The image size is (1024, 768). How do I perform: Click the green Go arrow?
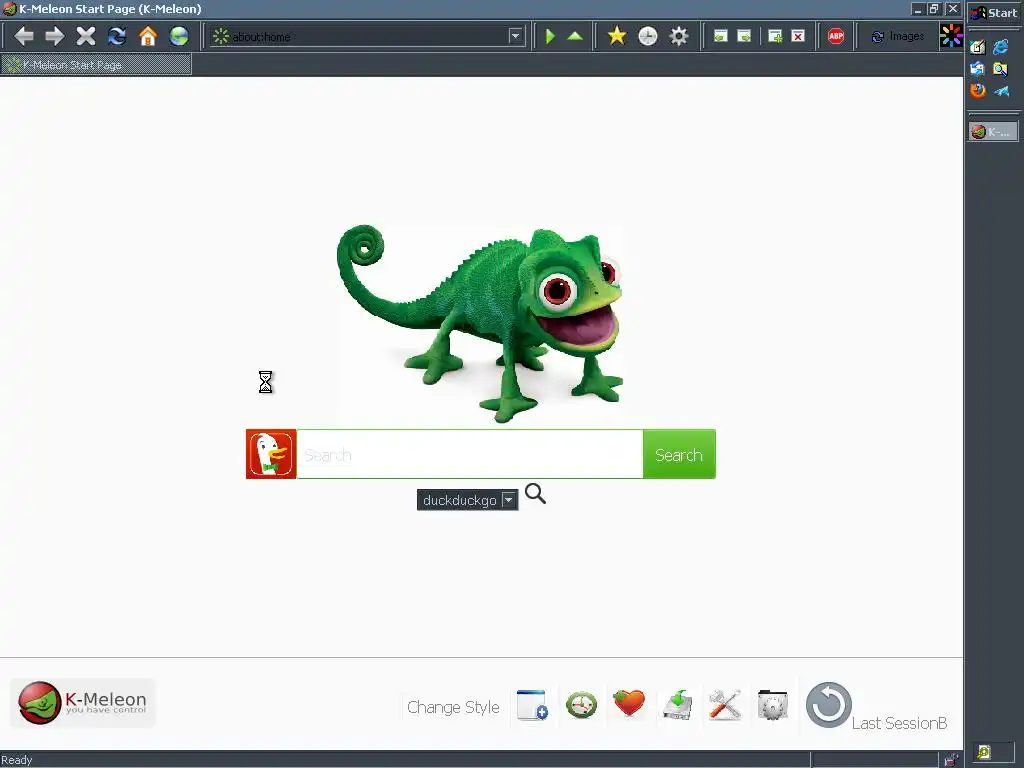pos(550,36)
